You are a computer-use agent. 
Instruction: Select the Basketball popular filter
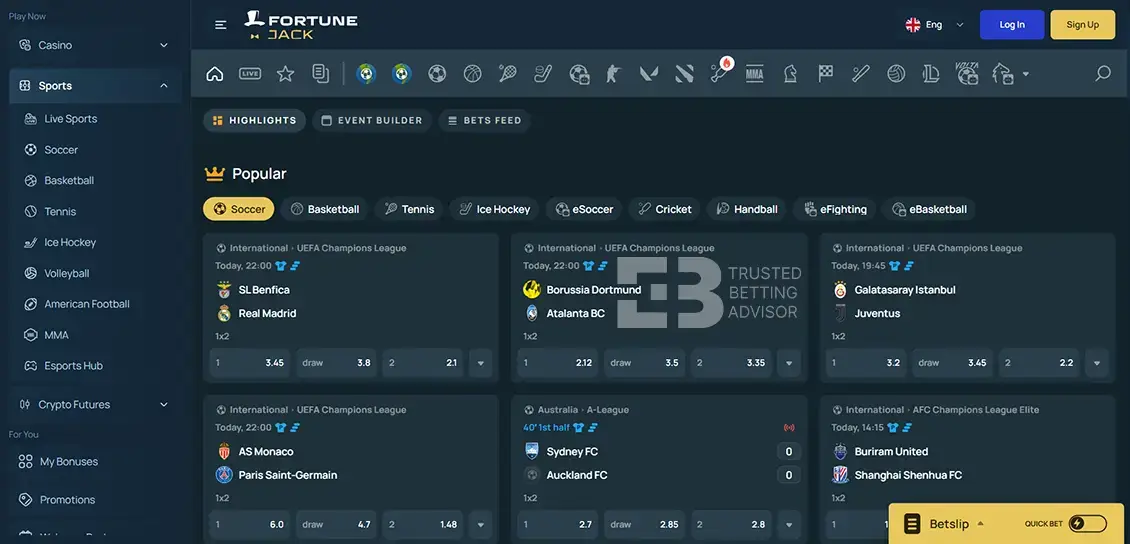325,209
